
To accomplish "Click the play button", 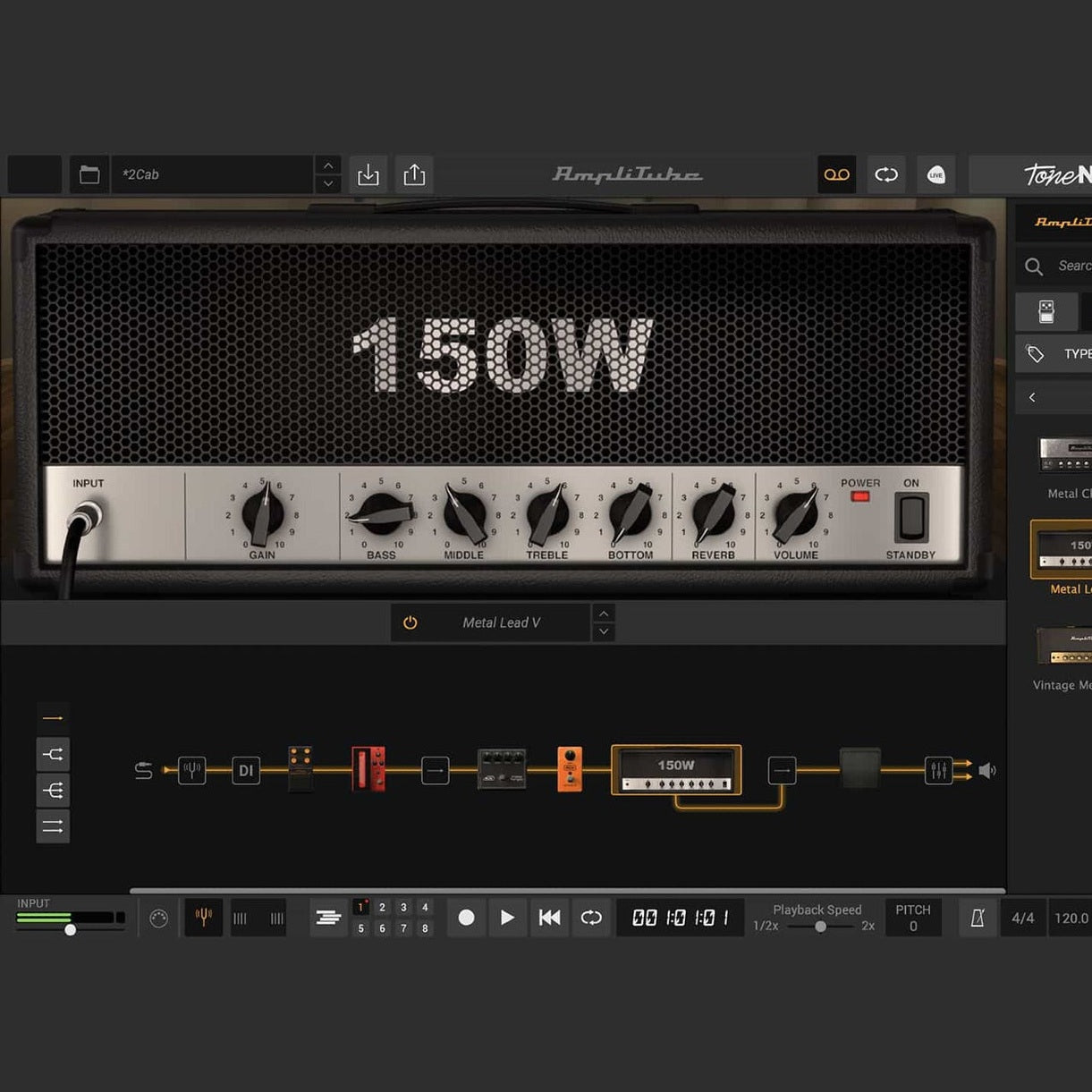I will click(x=507, y=918).
